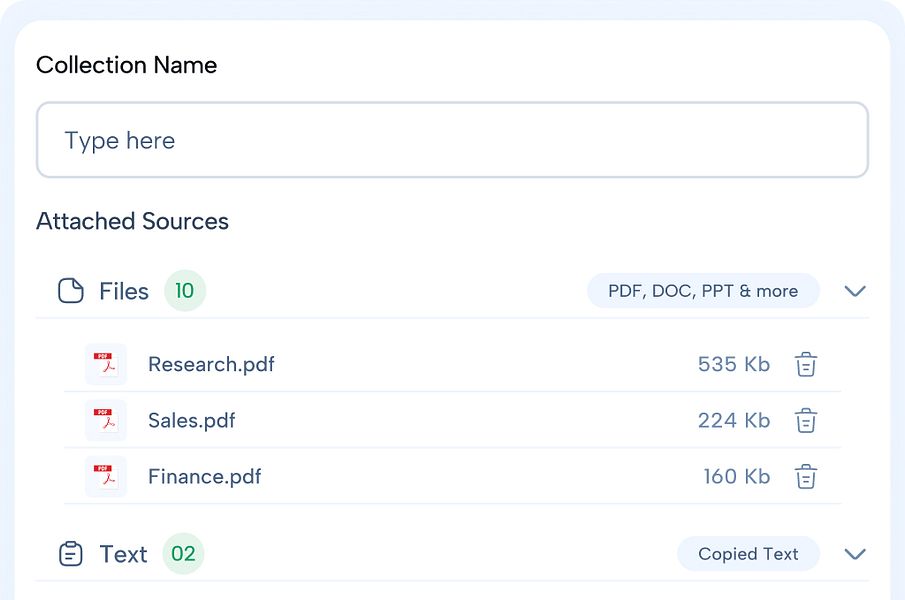Open the Research.pdf file name
The width and height of the screenshot is (905, 600).
point(211,364)
